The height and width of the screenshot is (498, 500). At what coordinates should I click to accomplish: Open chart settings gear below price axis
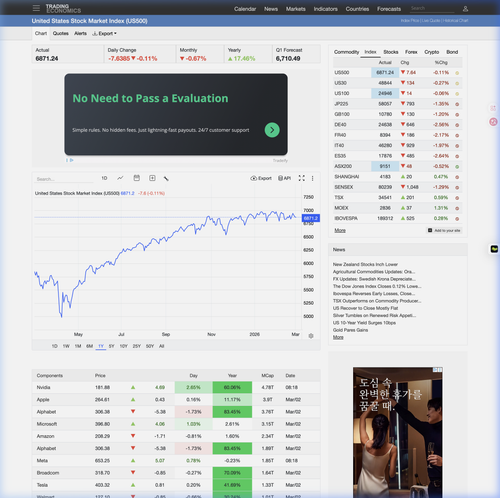[311, 336]
